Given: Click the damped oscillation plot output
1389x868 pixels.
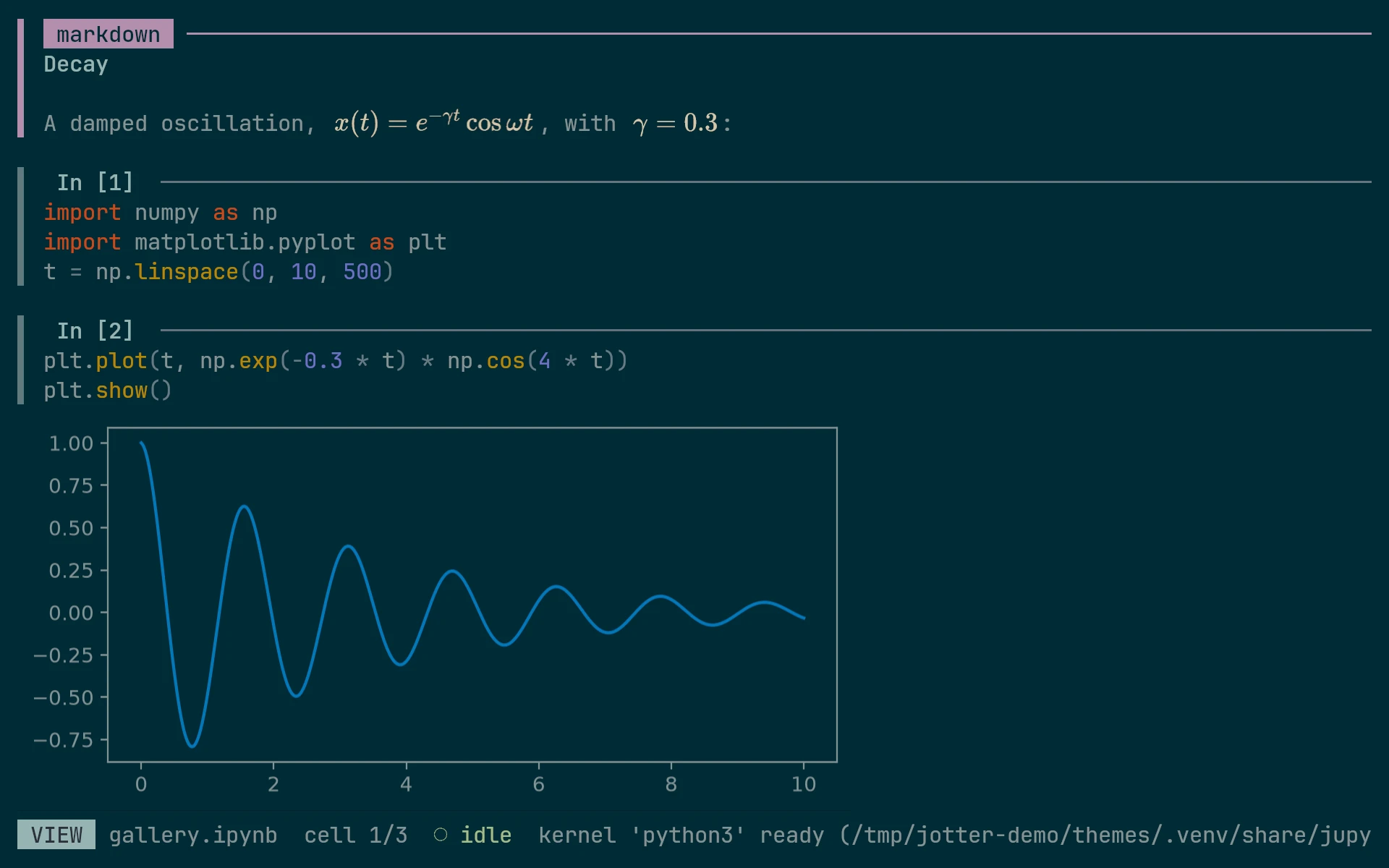Looking at the screenshot, I should tap(434, 610).
